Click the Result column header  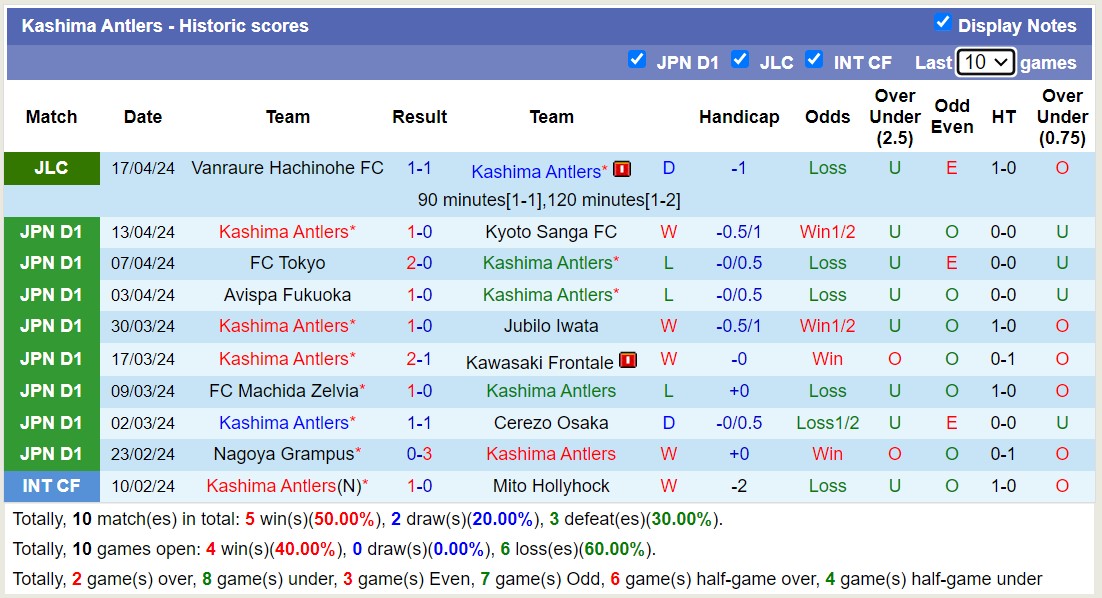click(x=419, y=116)
